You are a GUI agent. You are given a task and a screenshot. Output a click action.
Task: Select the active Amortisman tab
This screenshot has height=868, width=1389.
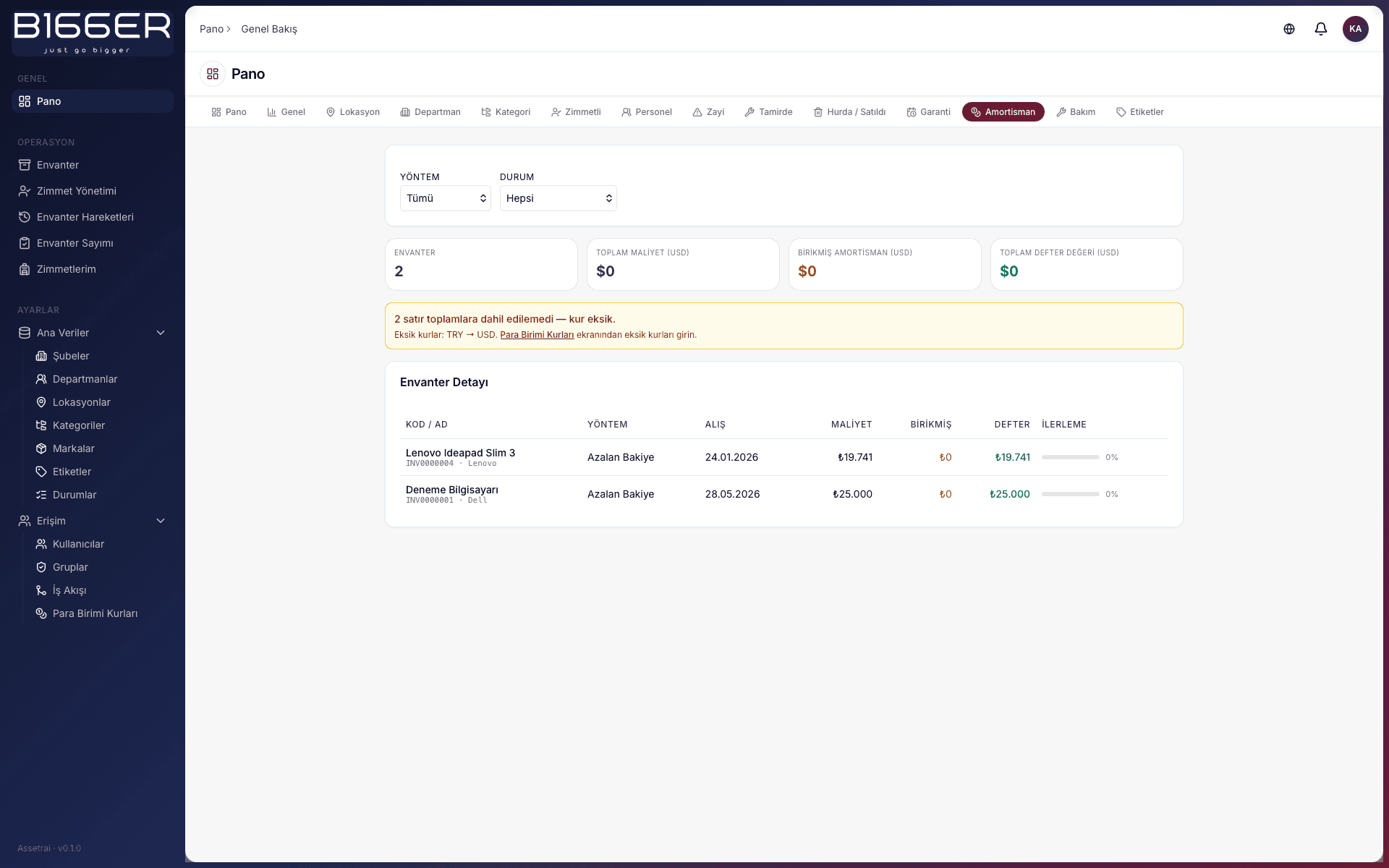tap(1003, 112)
